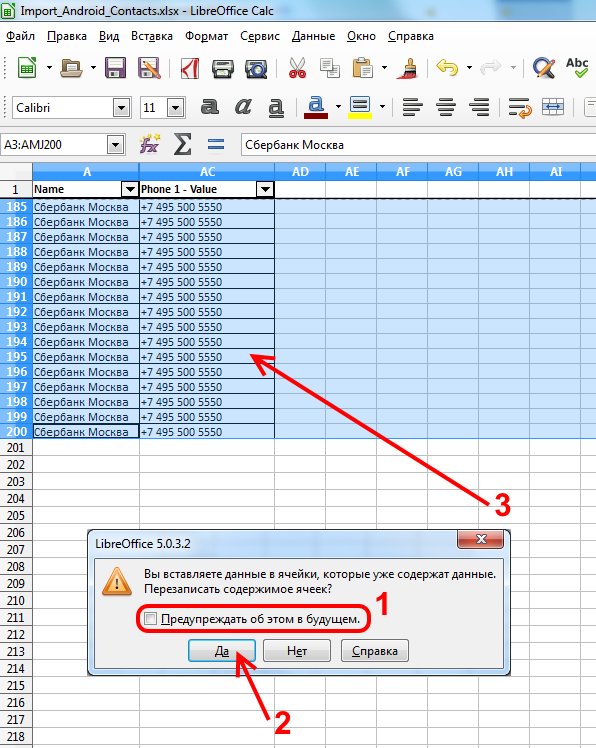Apply the yellow highlighting color
Viewport: 596px width, 748px height.
click(x=360, y=107)
